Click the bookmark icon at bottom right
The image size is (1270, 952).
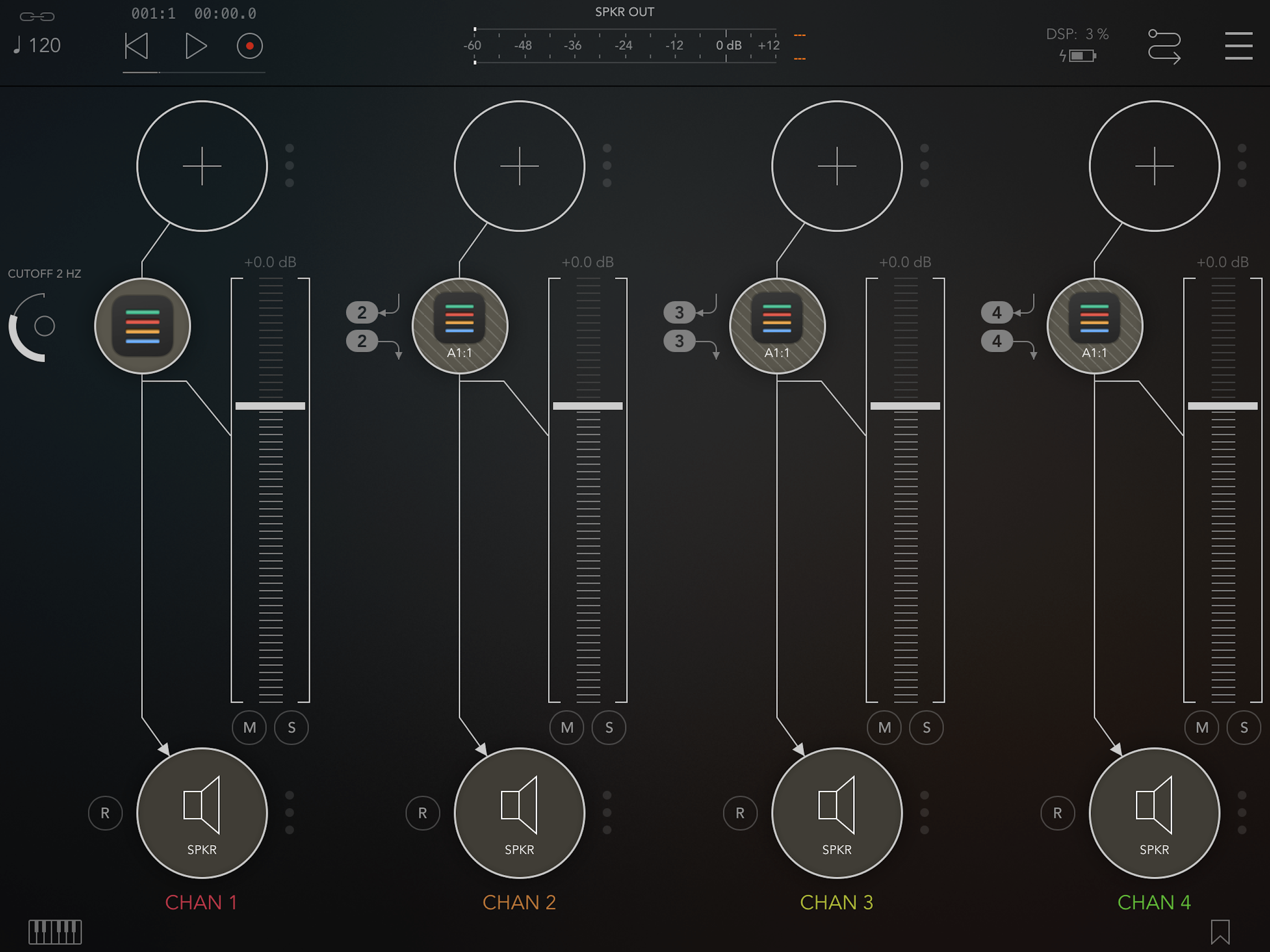[x=1220, y=932]
